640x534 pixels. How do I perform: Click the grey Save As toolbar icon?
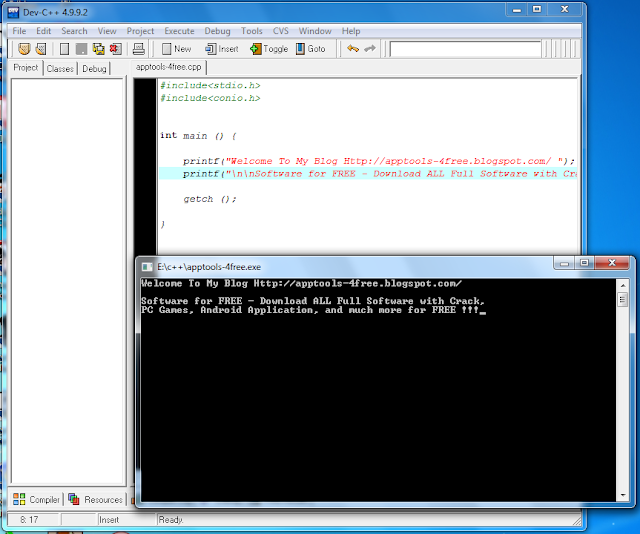coord(81,49)
